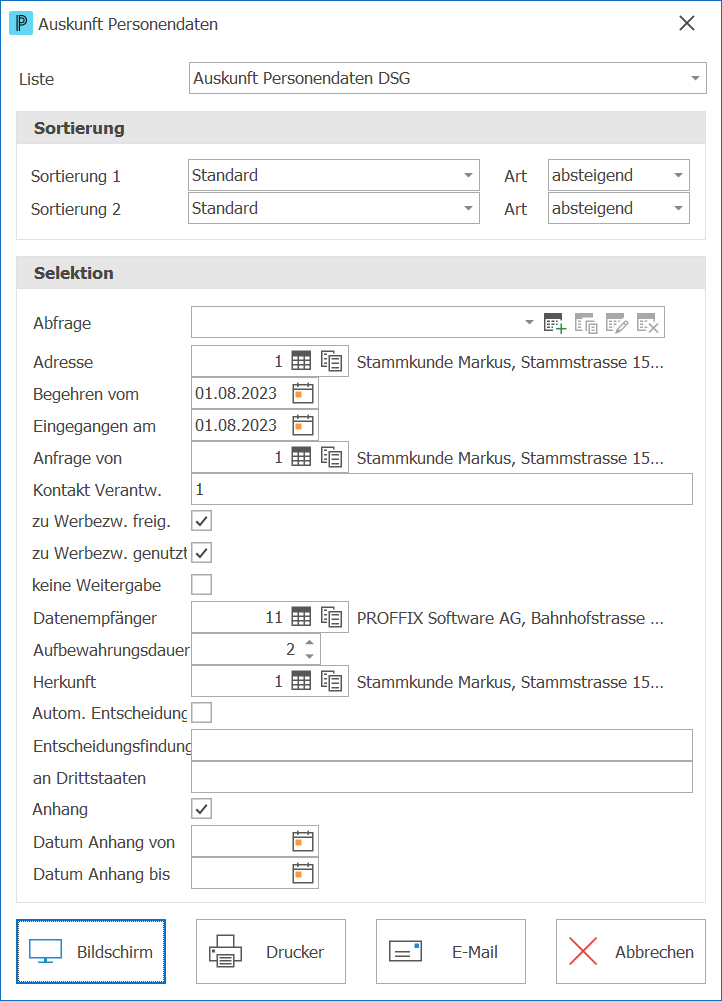The width and height of the screenshot is (722, 1001).
Task: Open the detail list icon for Adresse
Action: coord(332,361)
